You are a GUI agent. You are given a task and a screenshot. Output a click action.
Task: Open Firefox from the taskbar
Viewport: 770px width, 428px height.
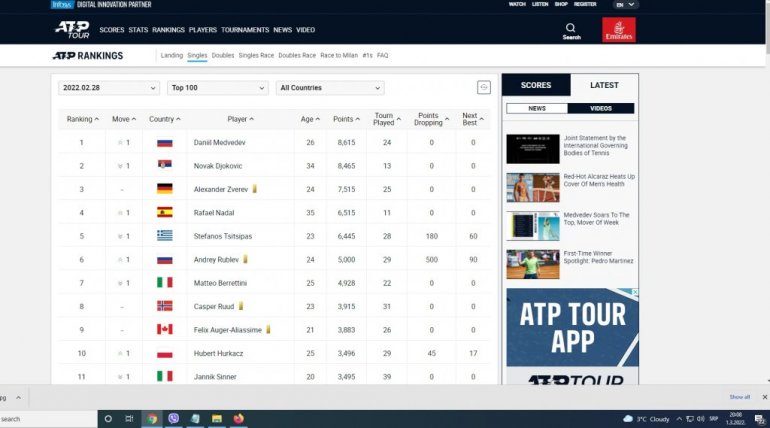(x=238, y=418)
